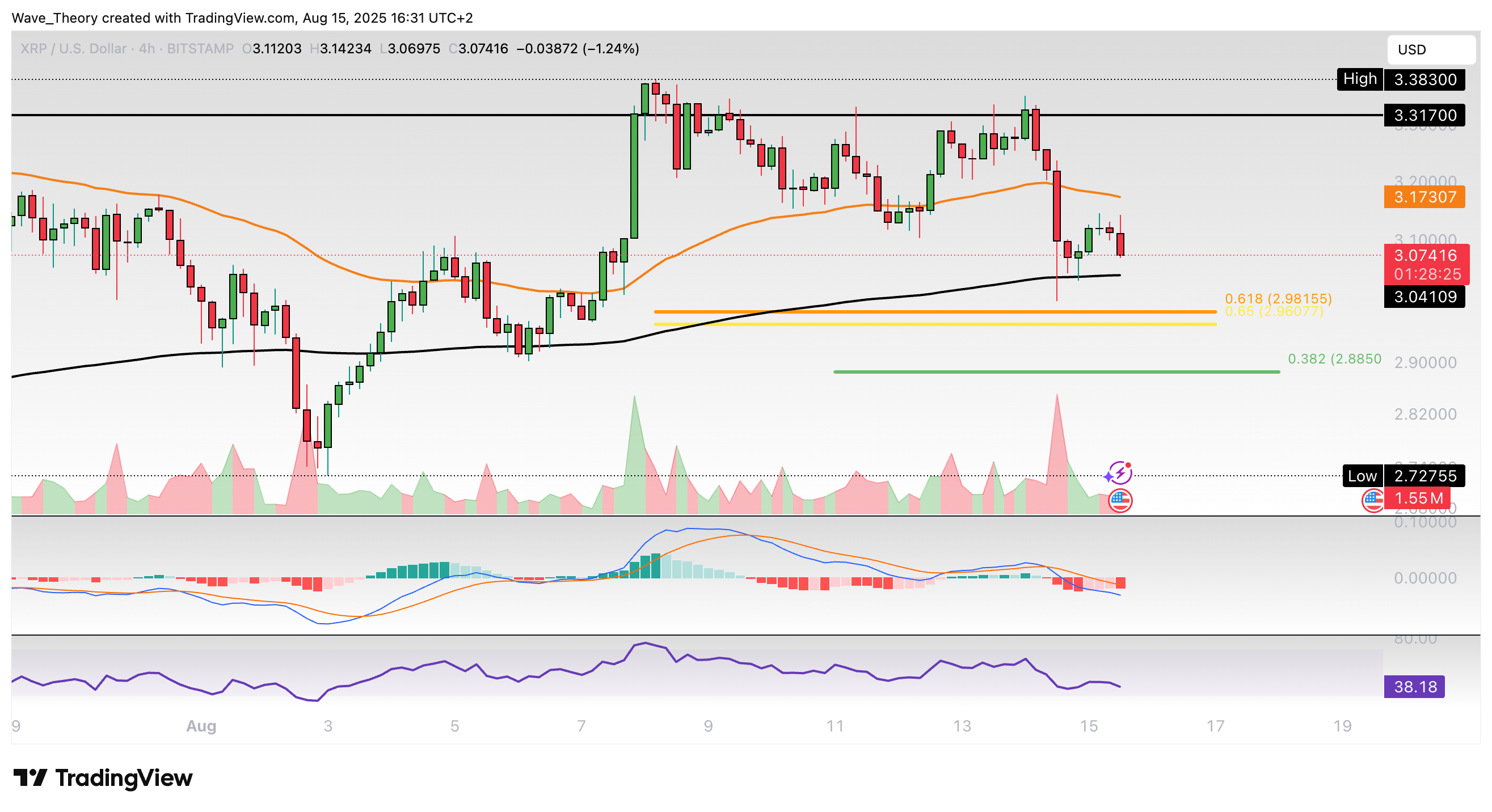
Task: Click the 4h timeframe in the legend
Action: tap(146, 49)
